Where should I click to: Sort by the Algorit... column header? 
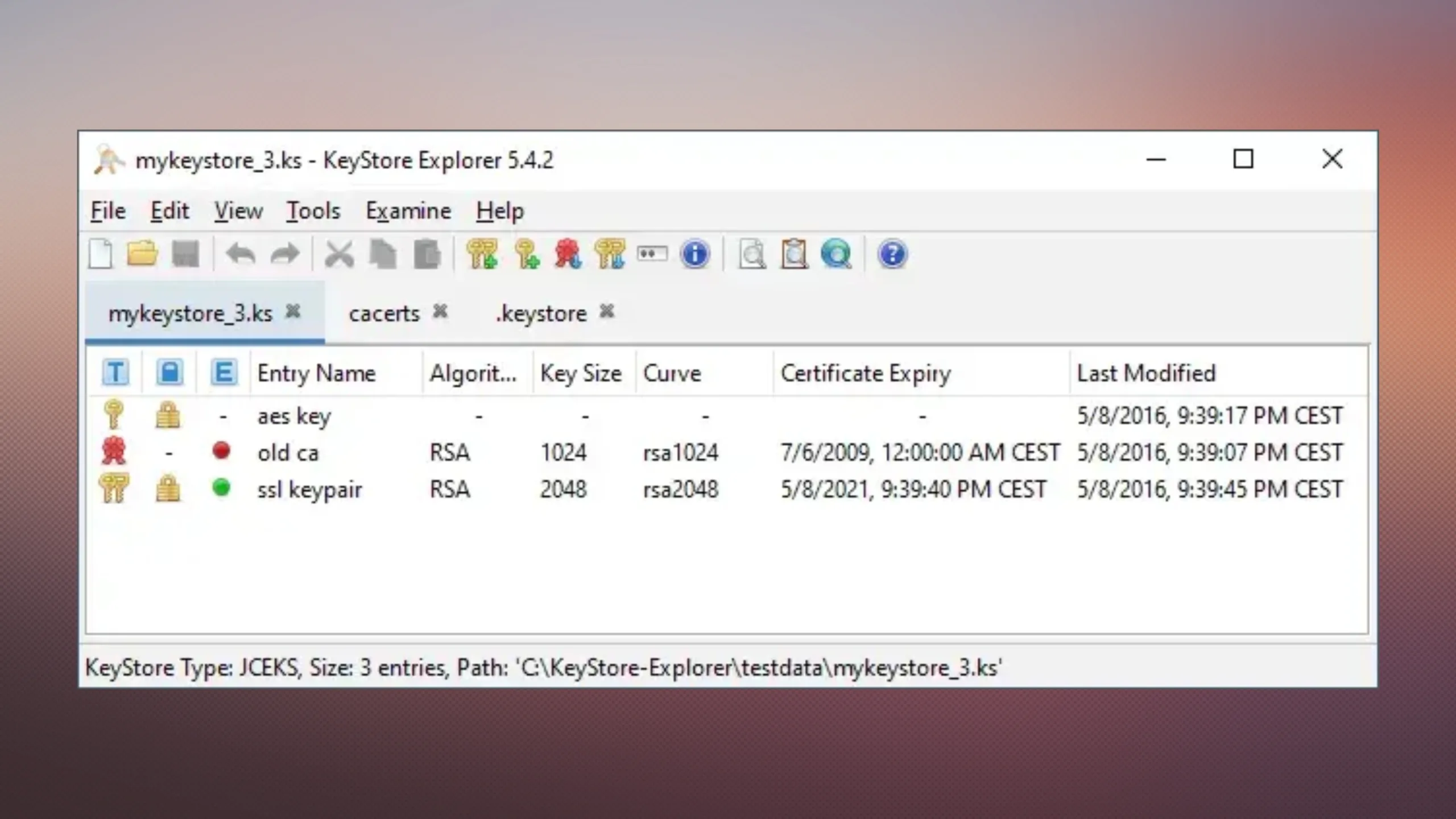point(478,373)
